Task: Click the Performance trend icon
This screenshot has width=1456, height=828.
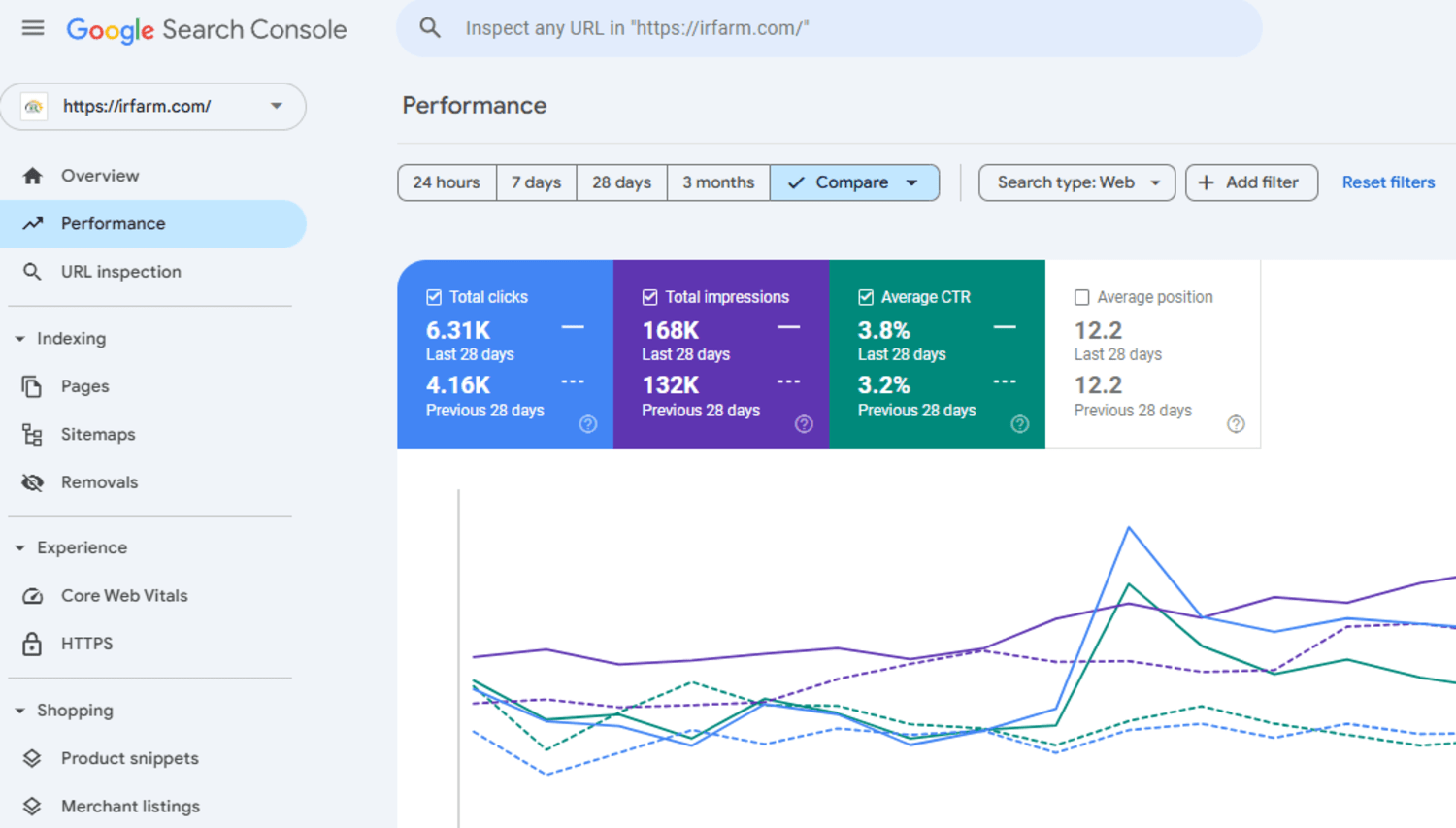Action: click(32, 223)
